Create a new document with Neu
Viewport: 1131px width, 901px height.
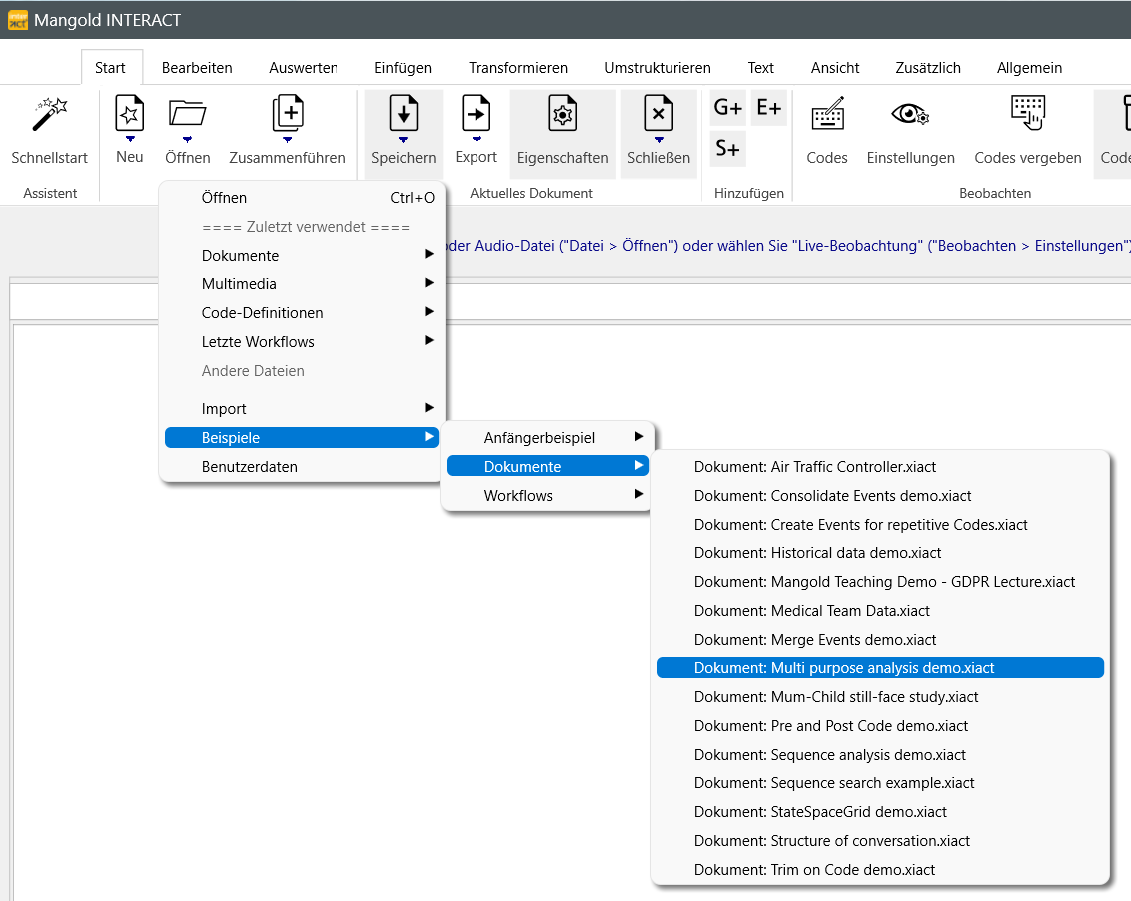[130, 113]
